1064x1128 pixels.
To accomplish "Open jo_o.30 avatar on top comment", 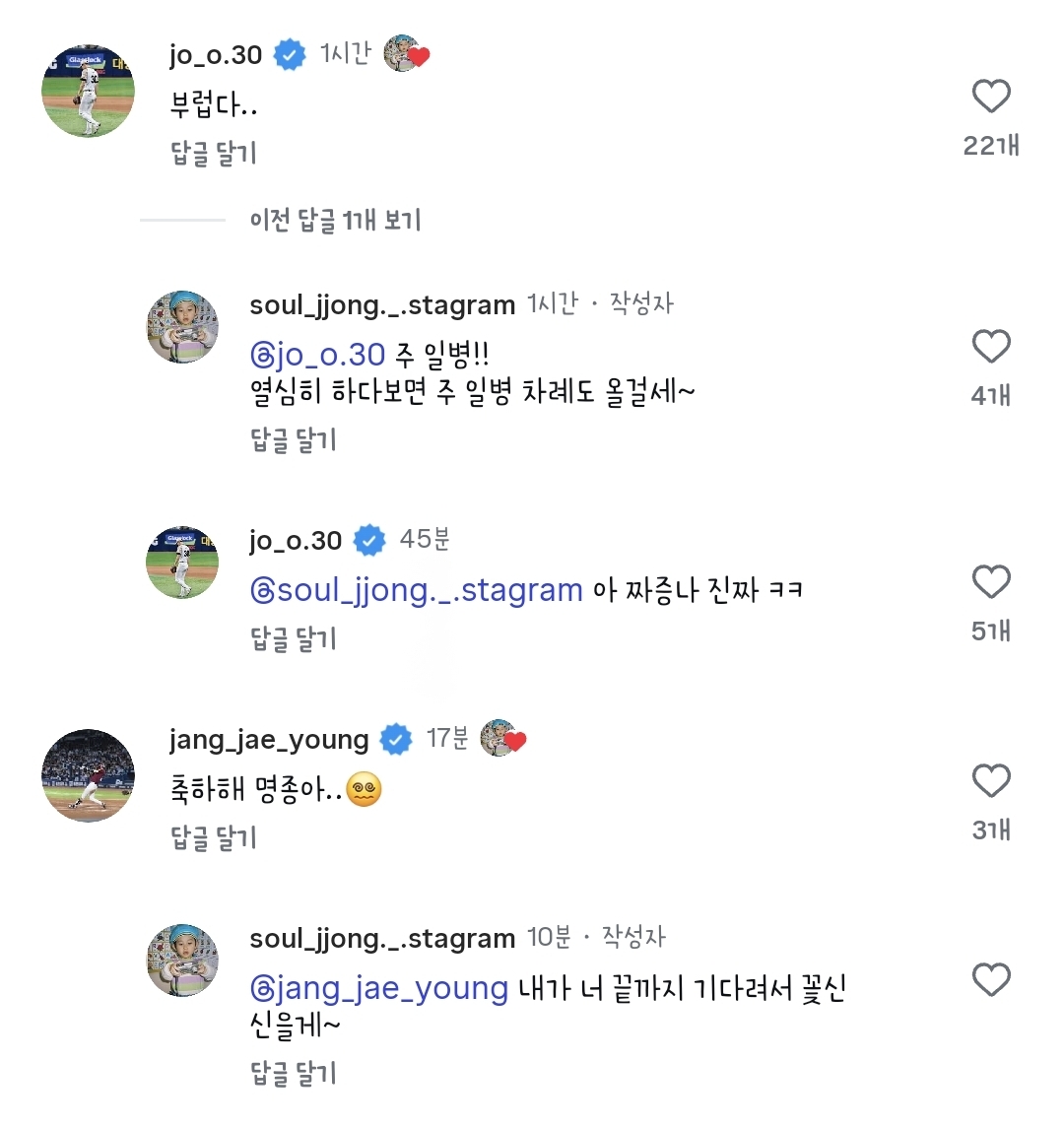I will pyautogui.click(x=89, y=91).
